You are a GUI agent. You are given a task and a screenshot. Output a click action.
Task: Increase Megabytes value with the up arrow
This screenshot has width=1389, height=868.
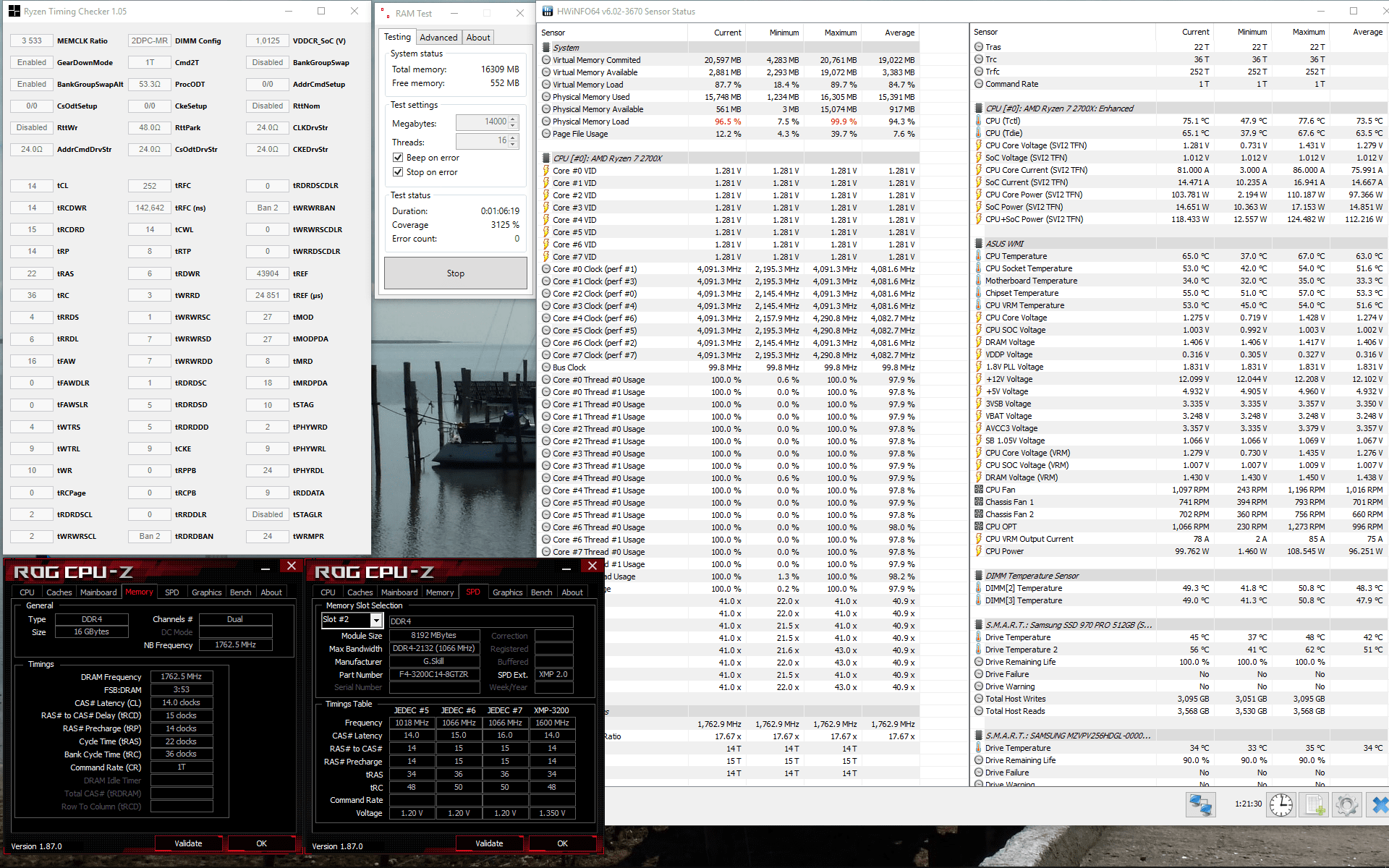tap(513, 119)
